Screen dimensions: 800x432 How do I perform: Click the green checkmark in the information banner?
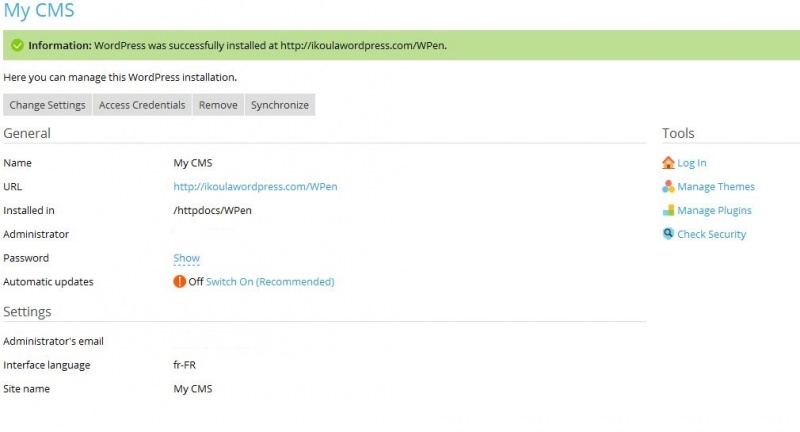(17, 46)
